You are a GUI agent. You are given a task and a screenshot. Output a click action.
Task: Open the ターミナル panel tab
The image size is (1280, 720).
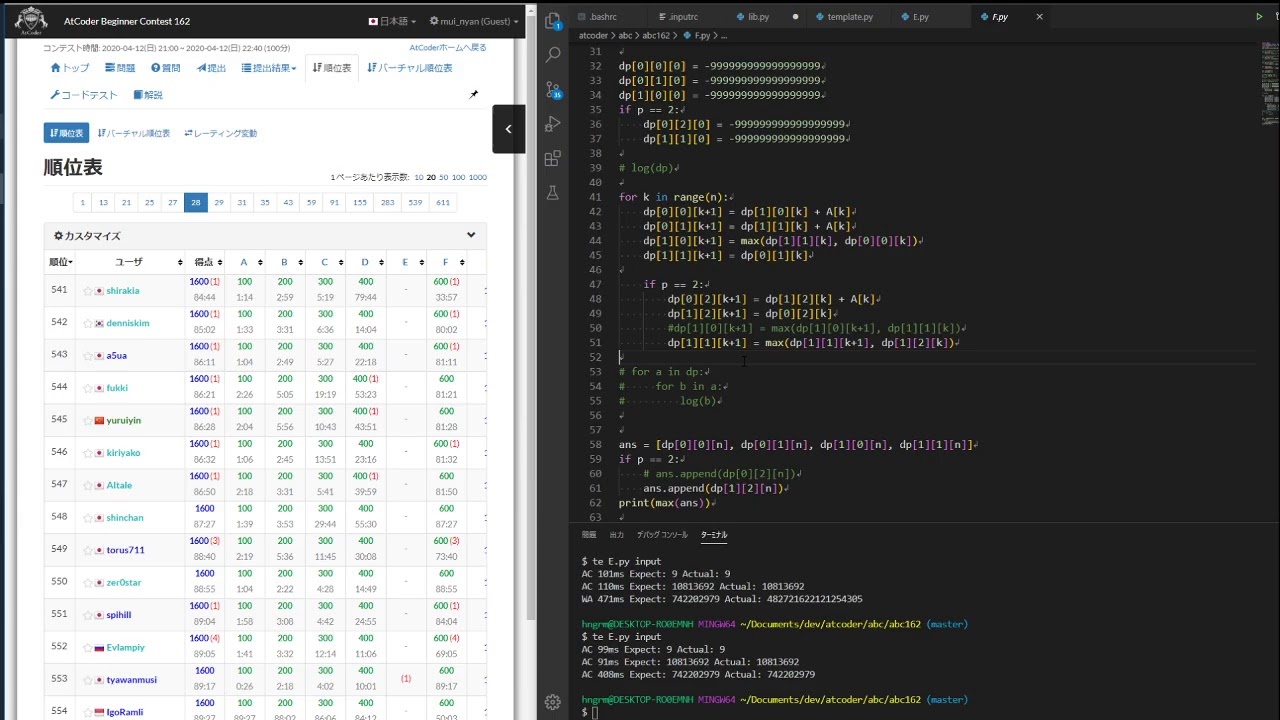(x=714, y=535)
